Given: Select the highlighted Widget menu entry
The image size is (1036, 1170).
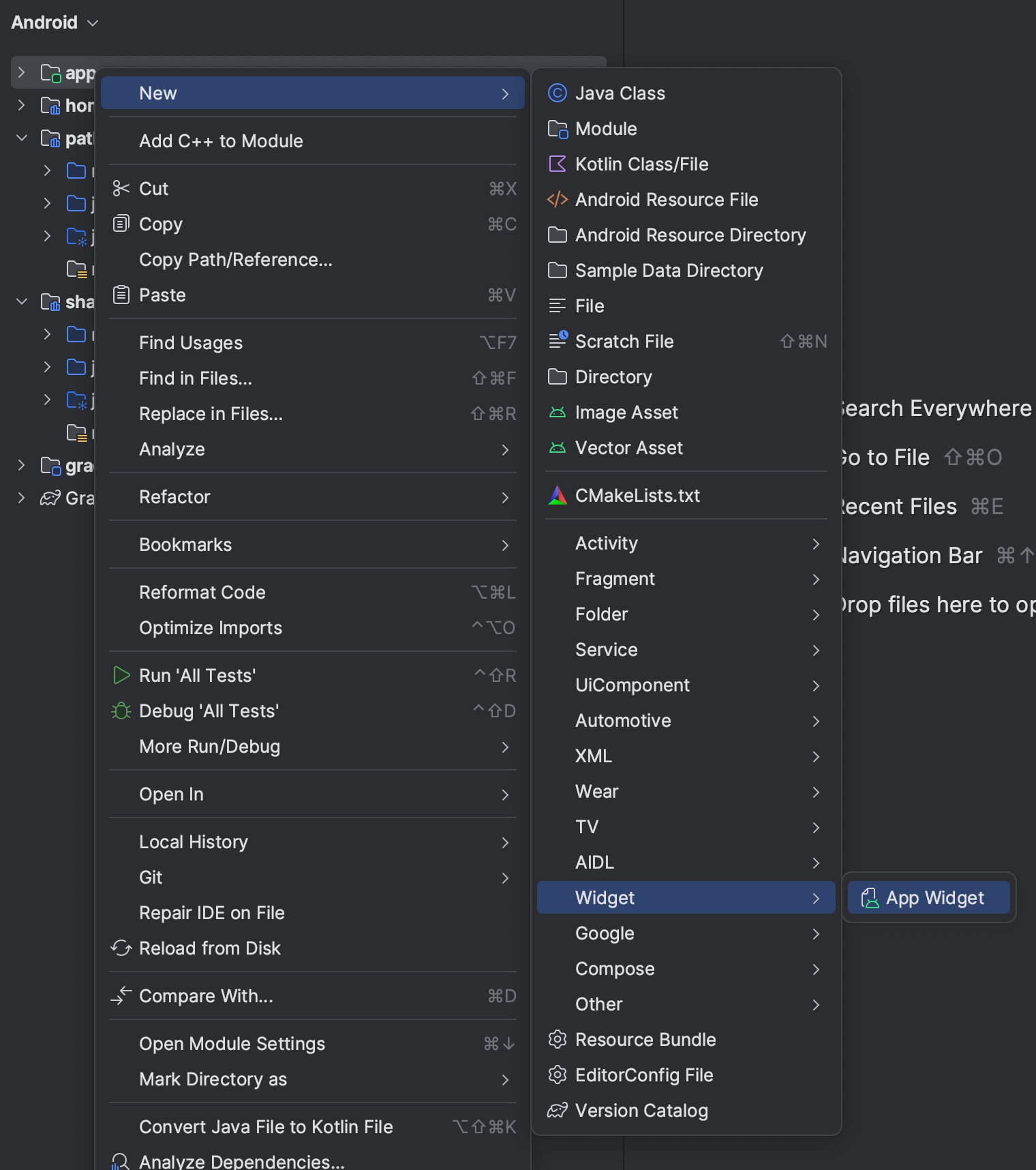Looking at the screenshot, I should point(686,898).
